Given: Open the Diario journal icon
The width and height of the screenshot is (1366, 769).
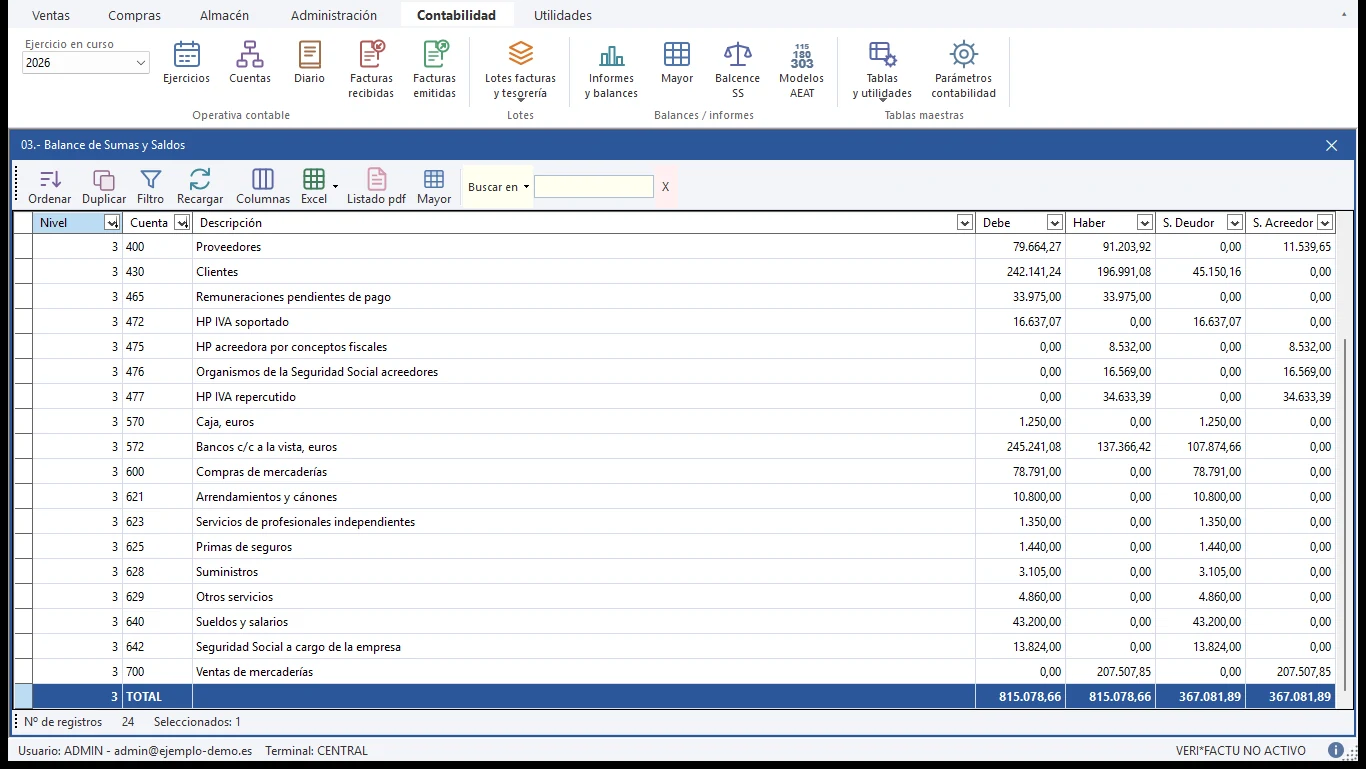Looking at the screenshot, I should point(309,62).
